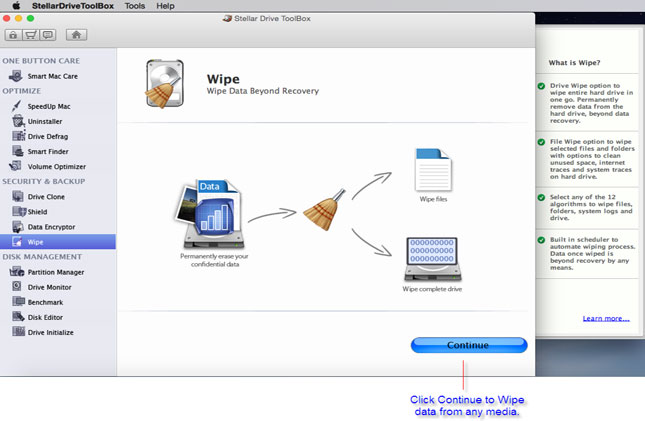Follow the Learn more link
The image size is (645, 421).
click(x=606, y=319)
